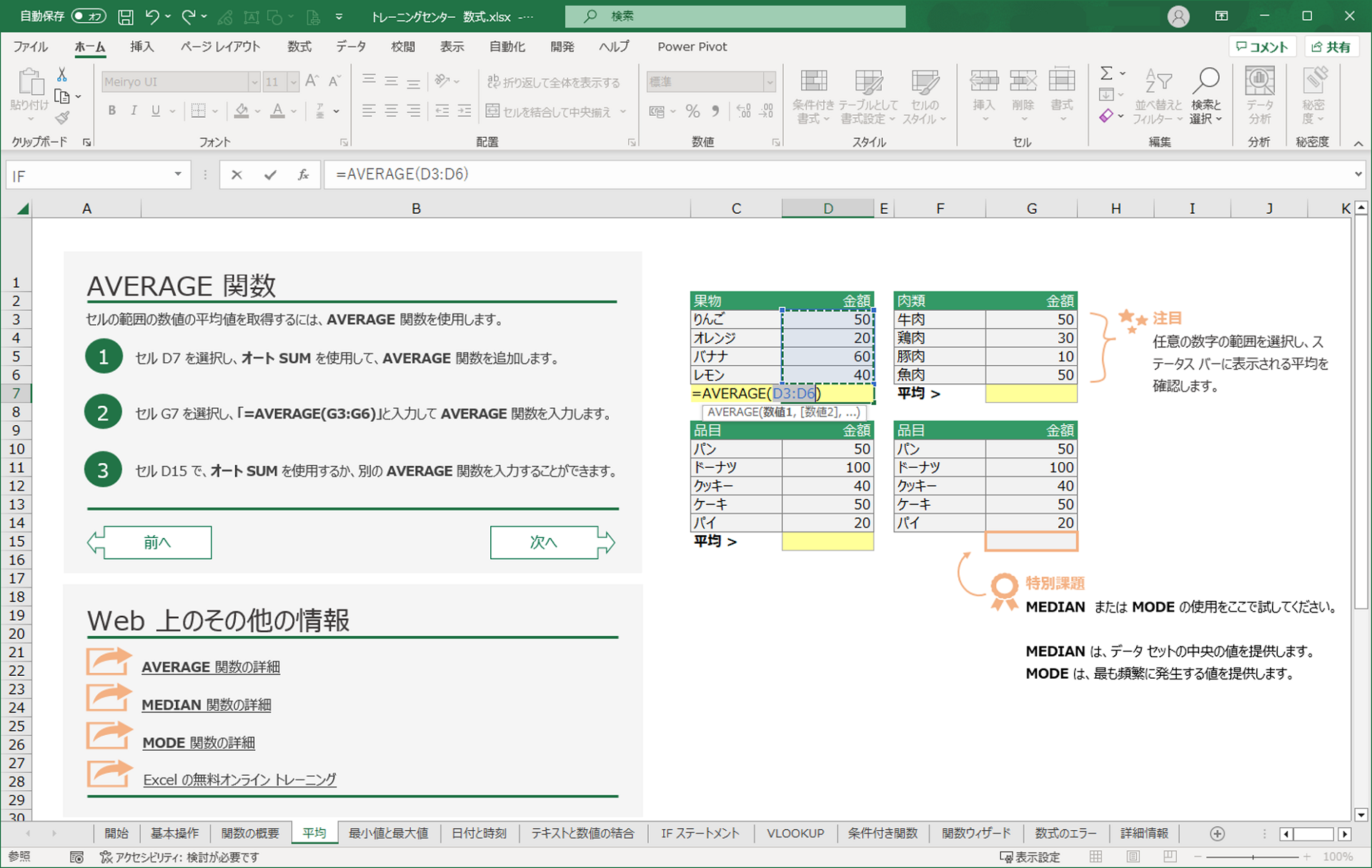Open the 挿入 ribbon tab
Viewport: 1372px width, 868px height.
point(141,47)
